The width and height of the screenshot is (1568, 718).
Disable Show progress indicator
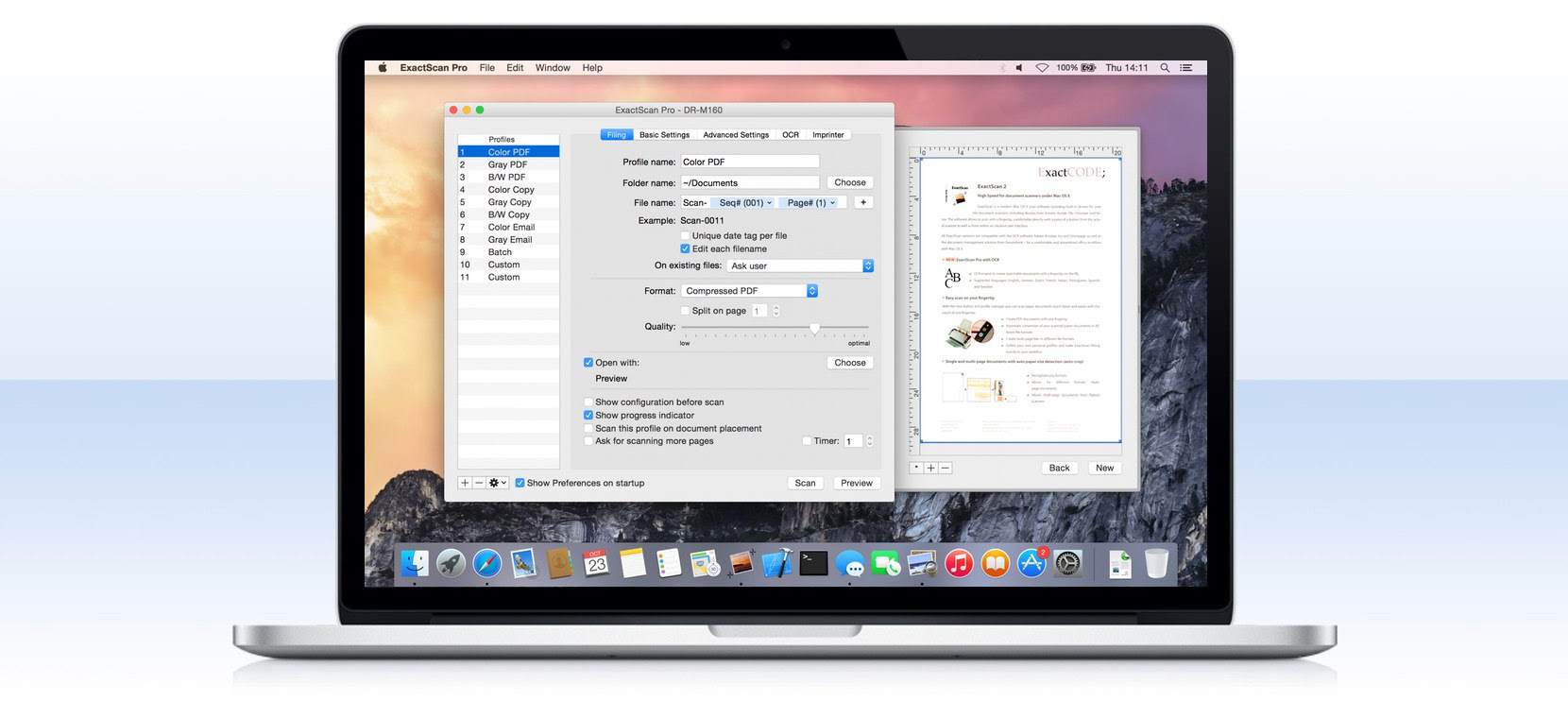[x=588, y=415]
